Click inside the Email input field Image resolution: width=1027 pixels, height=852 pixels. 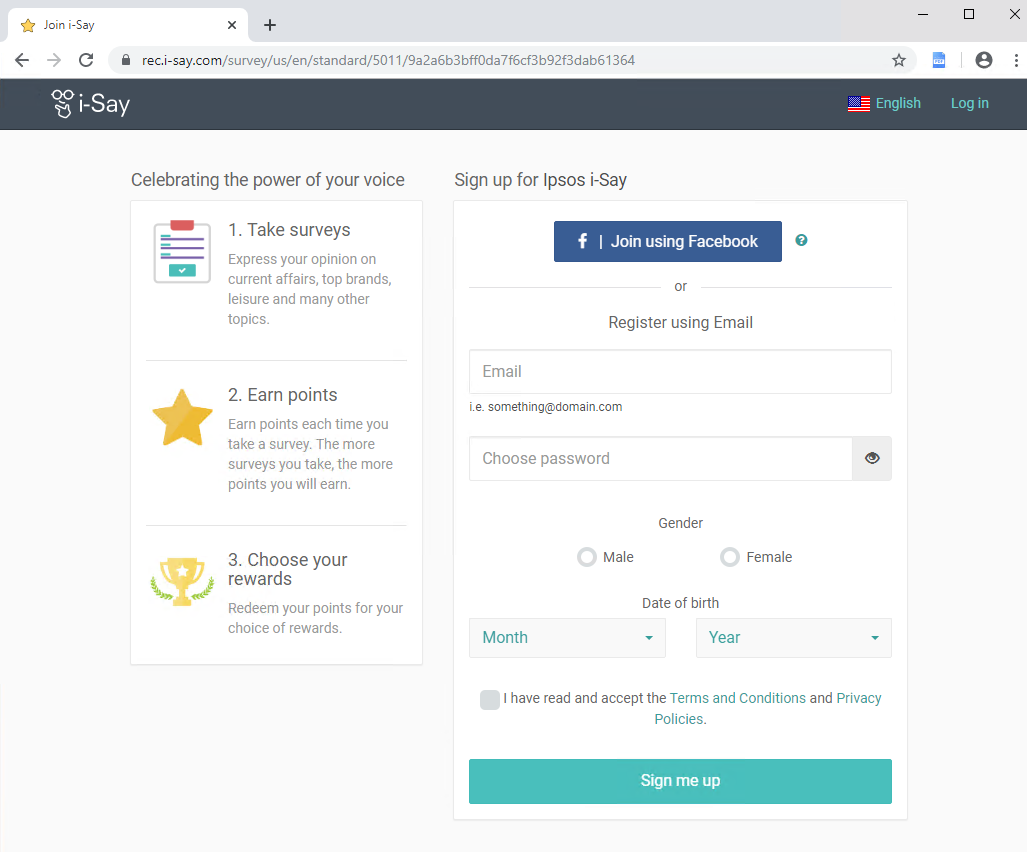680,371
